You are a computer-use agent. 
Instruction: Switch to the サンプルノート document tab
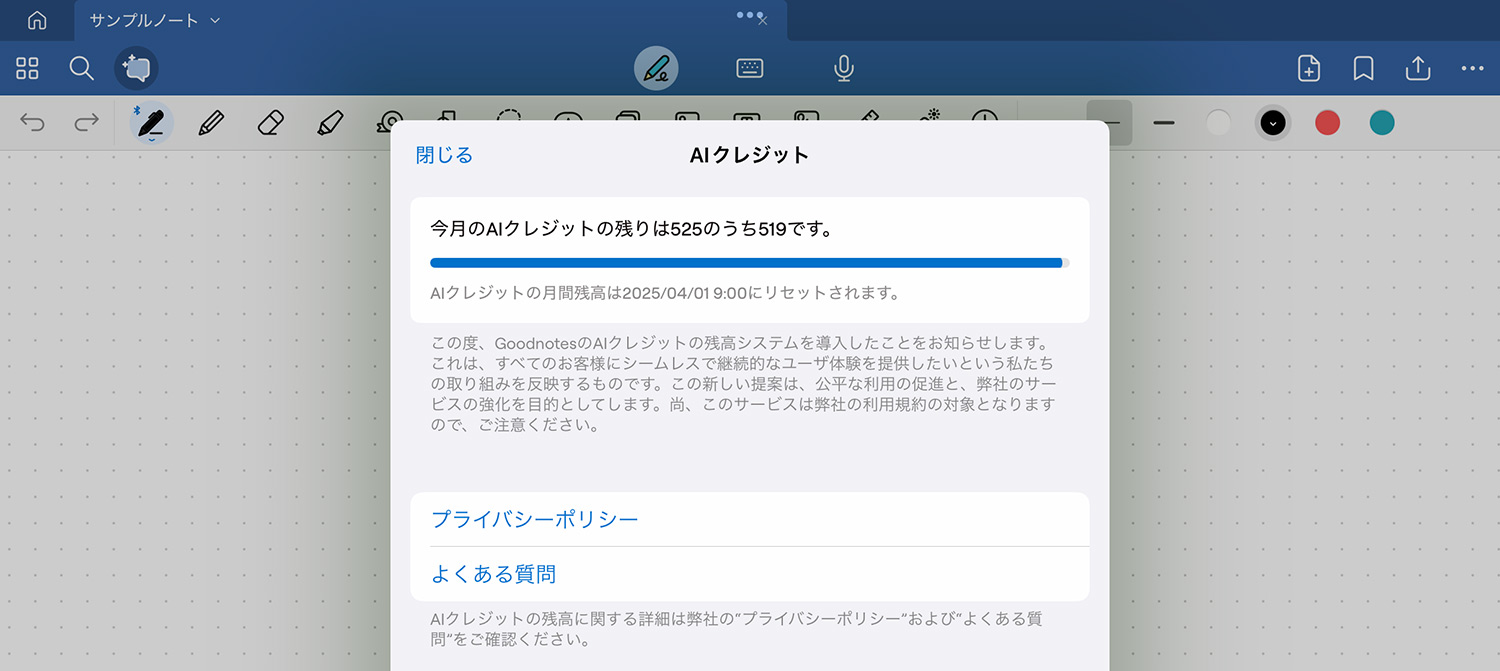coord(144,20)
